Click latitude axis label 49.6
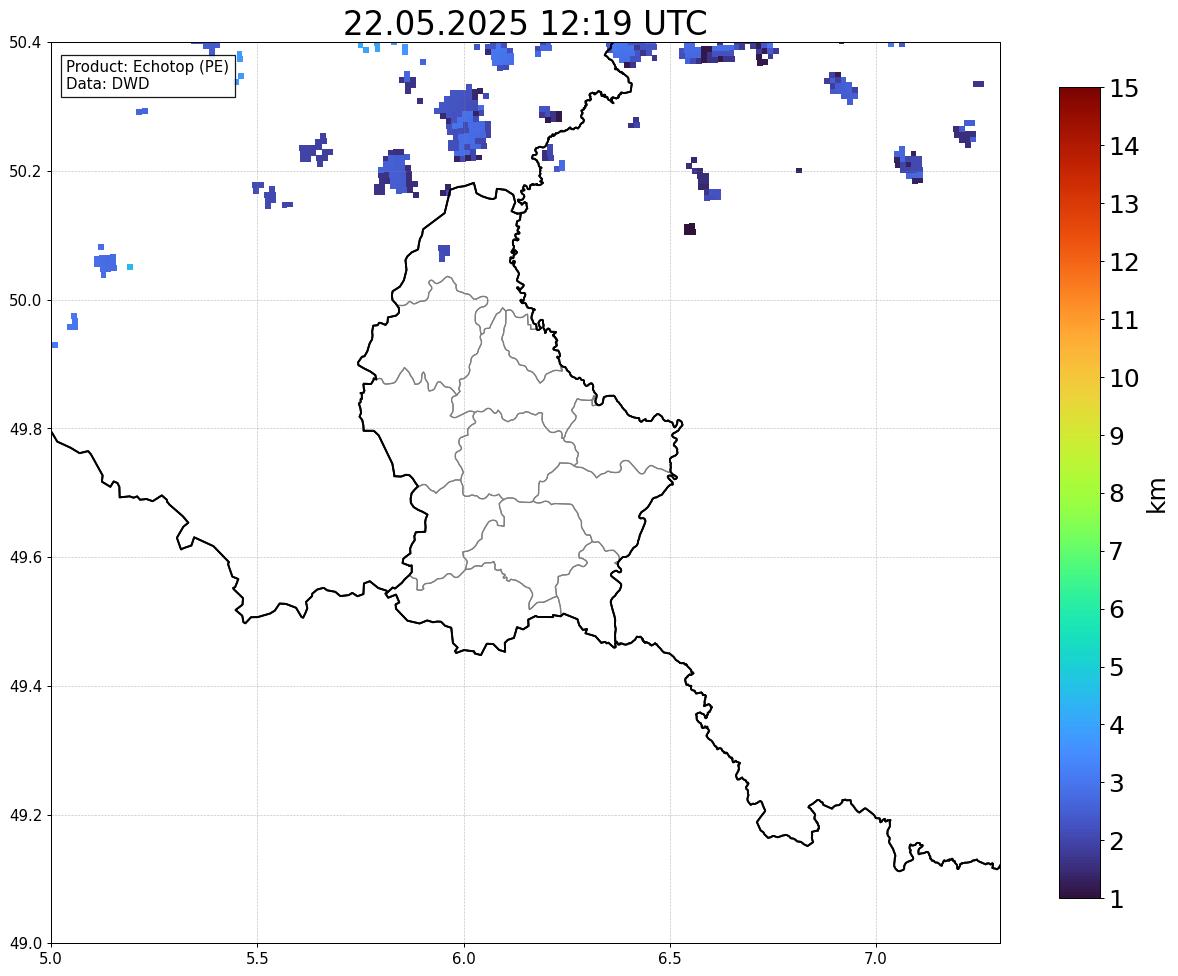Viewport: 1178px width, 976px height. [25, 557]
